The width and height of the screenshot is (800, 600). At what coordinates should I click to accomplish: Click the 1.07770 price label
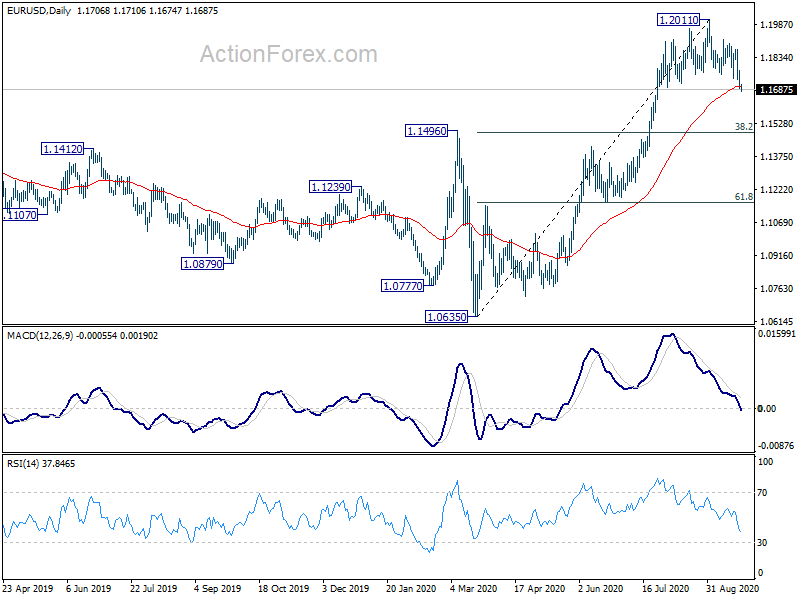403,286
